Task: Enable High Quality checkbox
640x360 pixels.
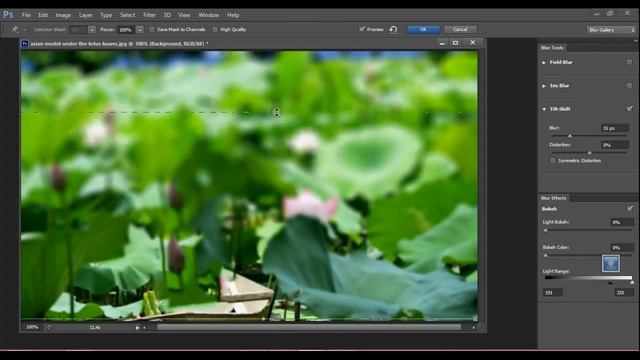Action: tap(215, 29)
